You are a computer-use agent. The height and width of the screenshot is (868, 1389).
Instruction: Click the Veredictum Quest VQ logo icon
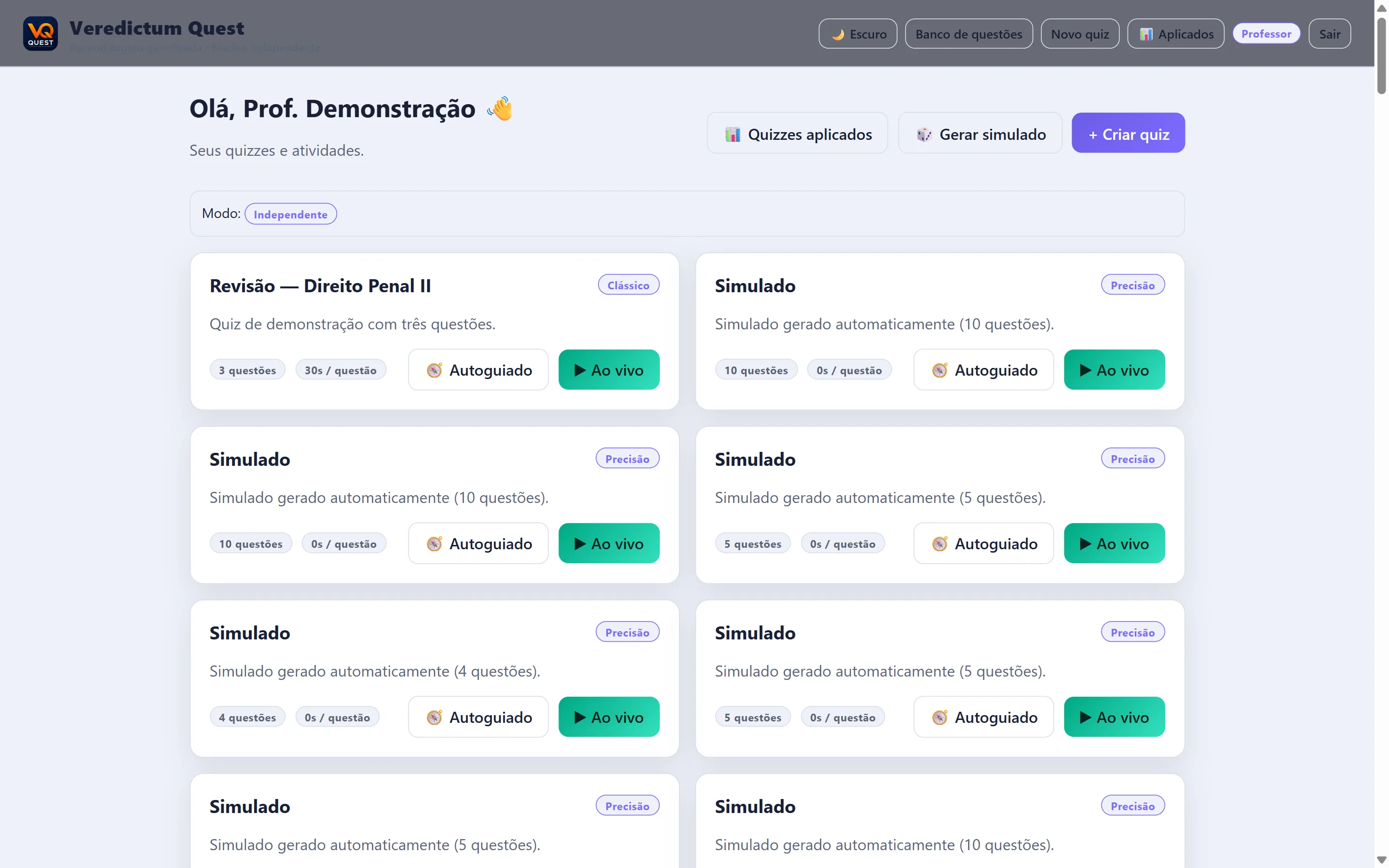click(x=40, y=33)
